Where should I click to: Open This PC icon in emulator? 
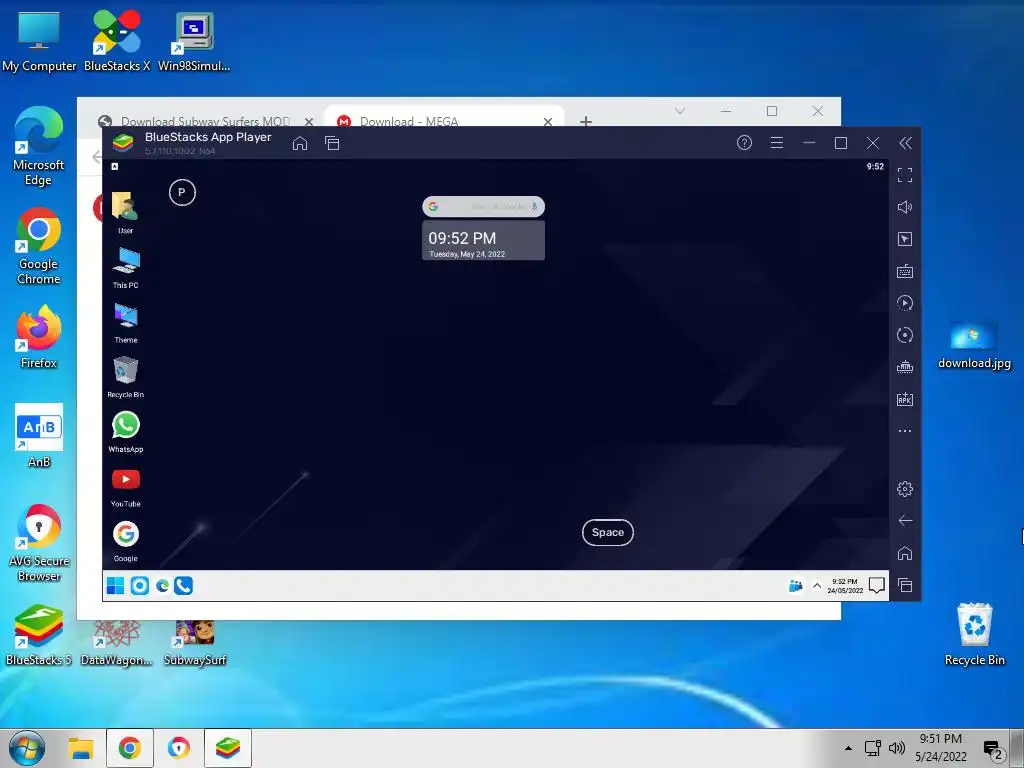click(125, 266)
